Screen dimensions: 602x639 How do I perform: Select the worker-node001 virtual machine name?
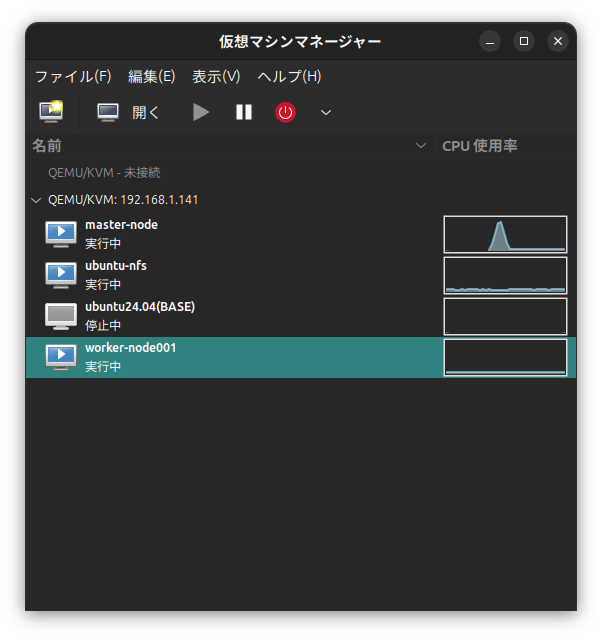[130, 348]
